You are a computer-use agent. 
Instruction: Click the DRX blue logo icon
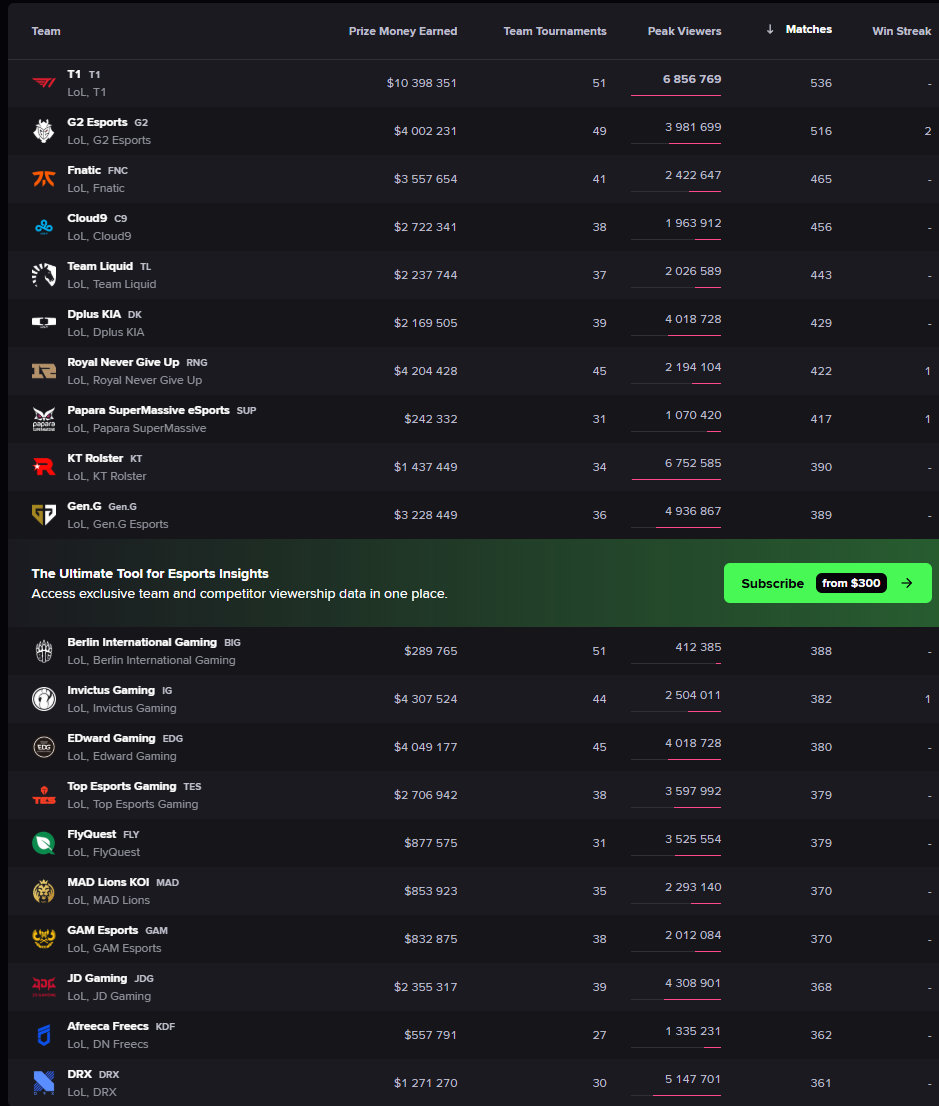pos(44,1083)
